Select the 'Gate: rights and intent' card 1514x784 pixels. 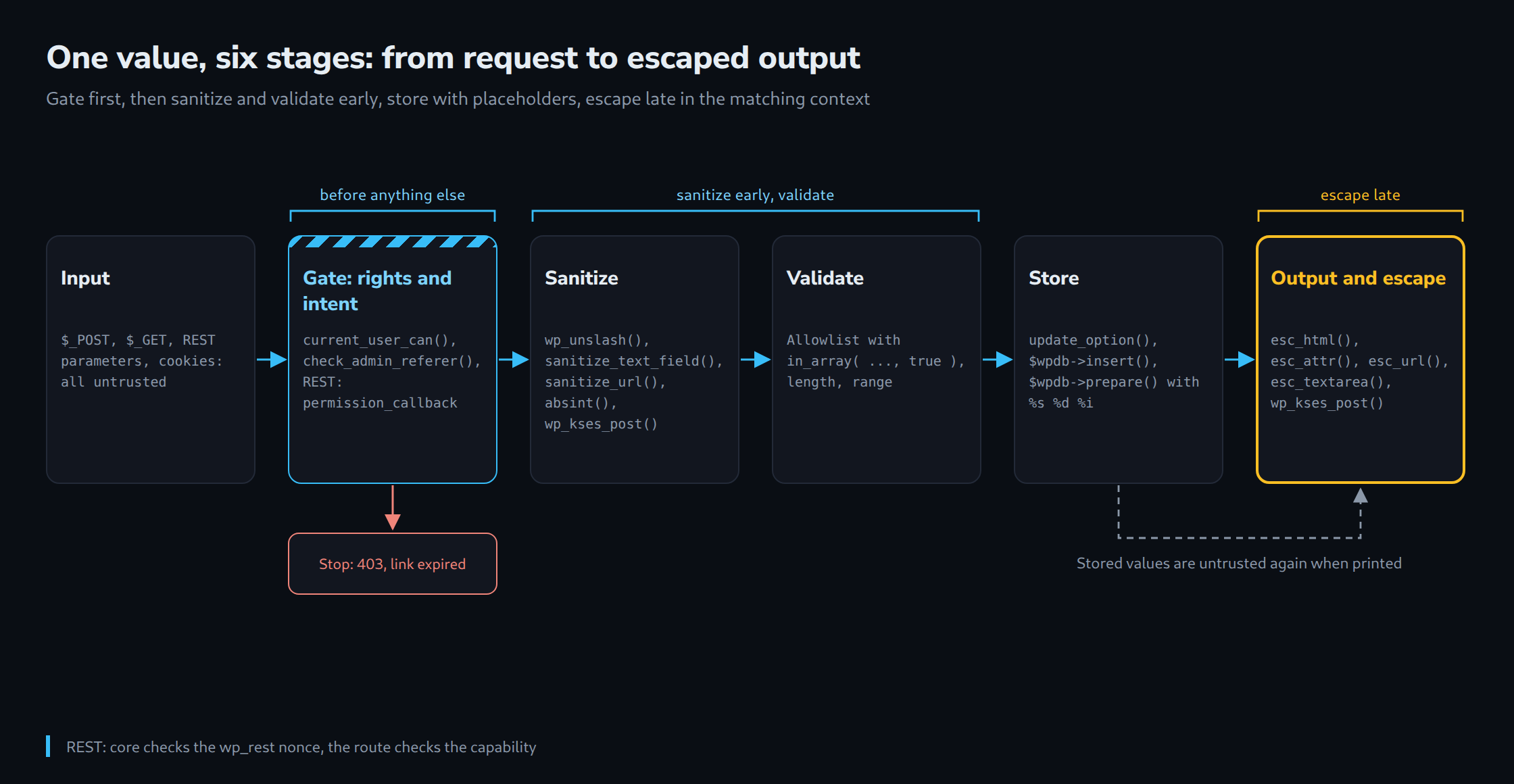393,360
